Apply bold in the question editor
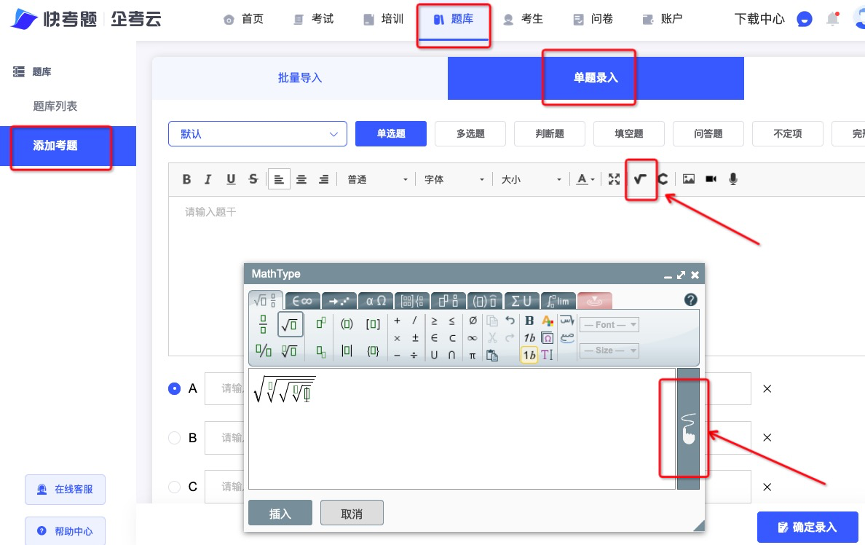The height and width of the screenshot is (545, 866). click(187, 179)
